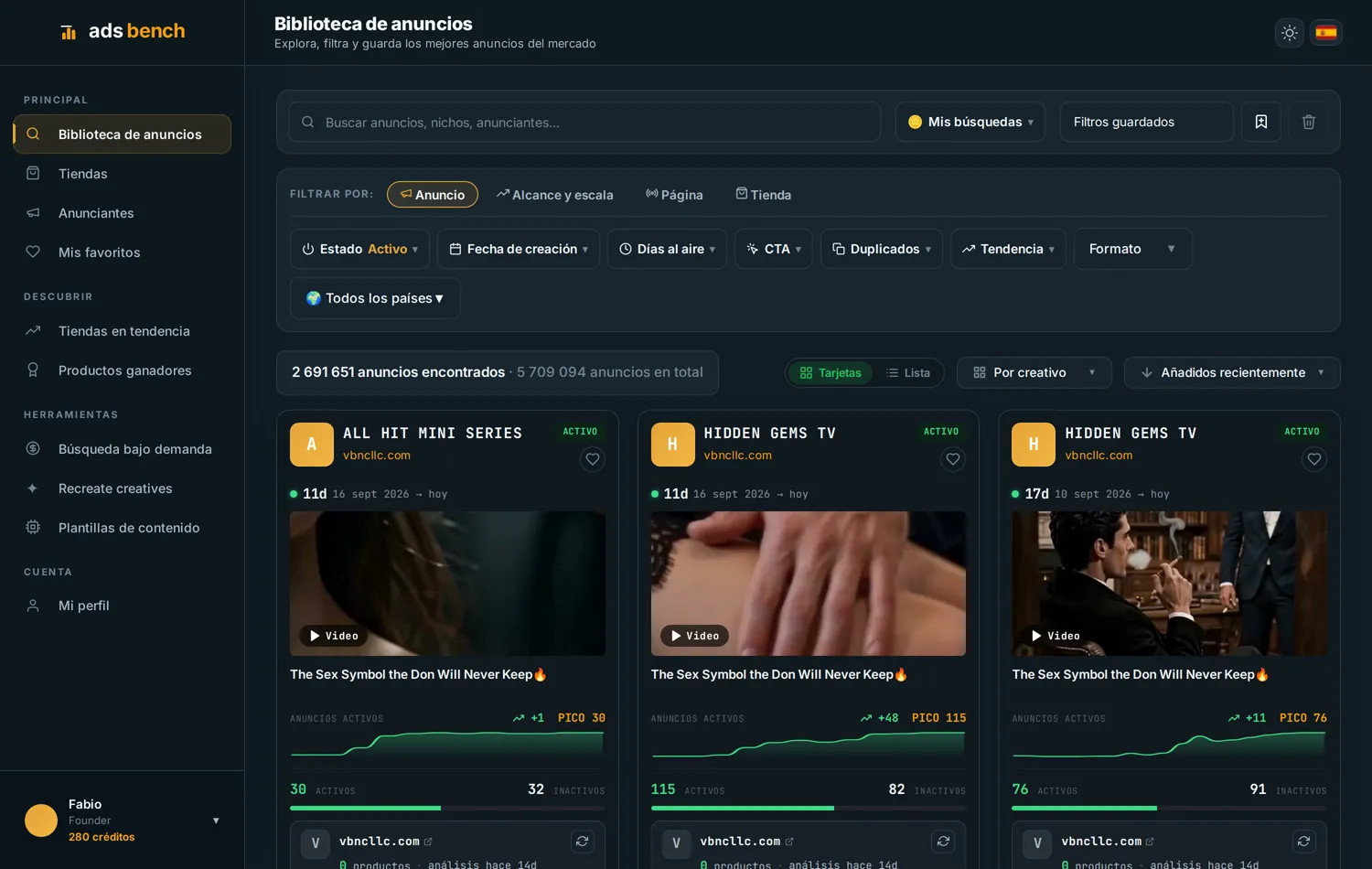Click the Fabio profile avatar
This screenshot has width=1372, height=869.
pyautogui.click(x=41, y=821)
